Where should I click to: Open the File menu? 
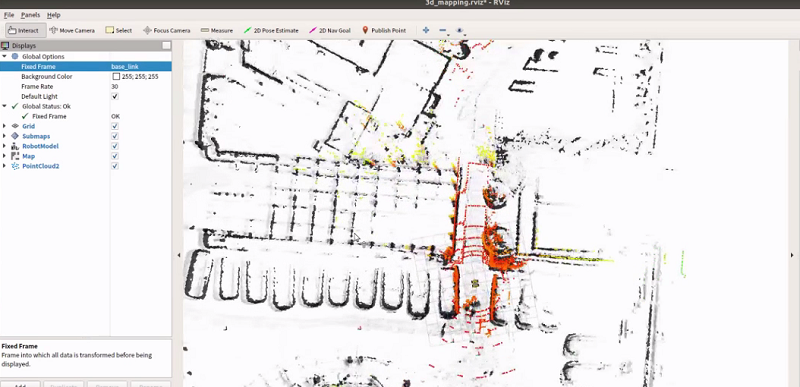(9, 15)
